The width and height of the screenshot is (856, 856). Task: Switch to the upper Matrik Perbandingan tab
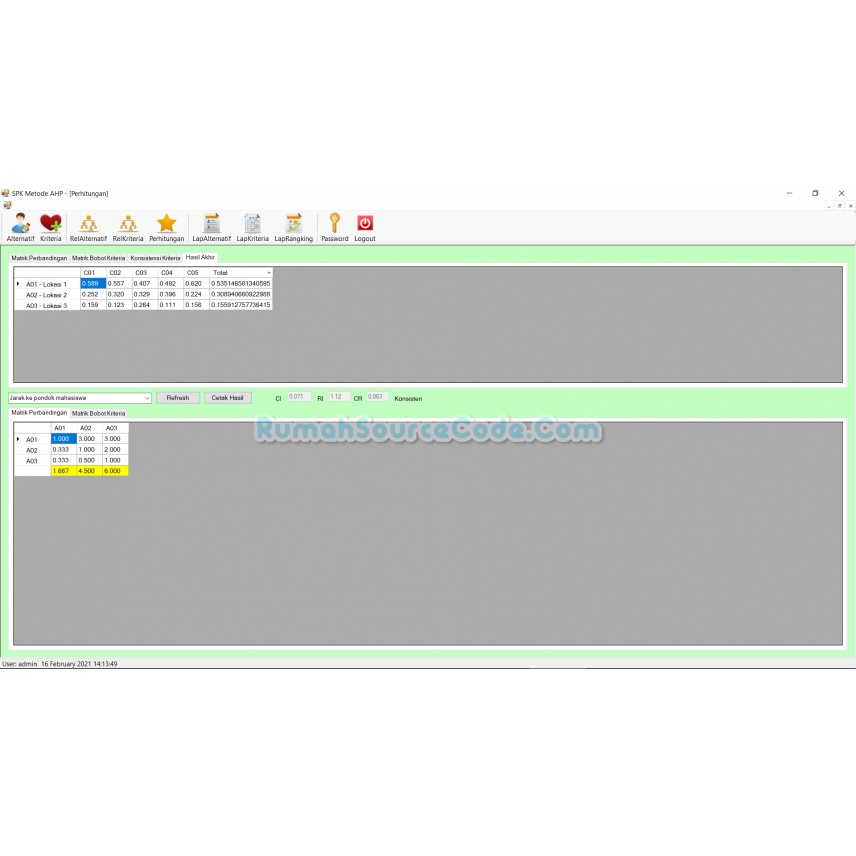(39, 257)
